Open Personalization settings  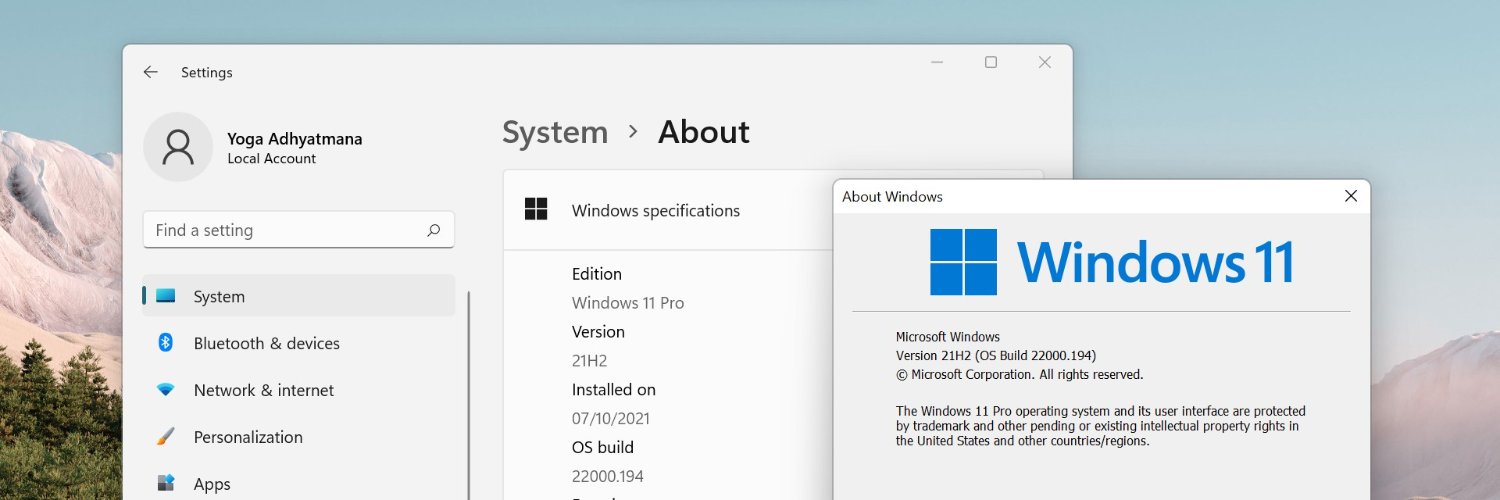[299, 437]
